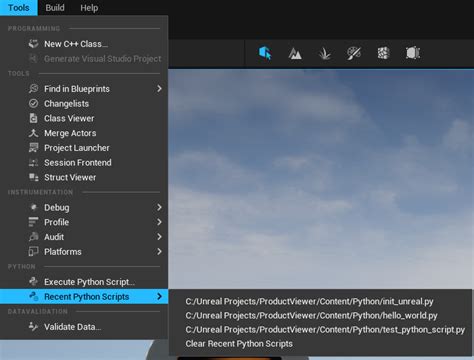Click the Class Viewer icon
474x360 pixels.
pos(33,118)
